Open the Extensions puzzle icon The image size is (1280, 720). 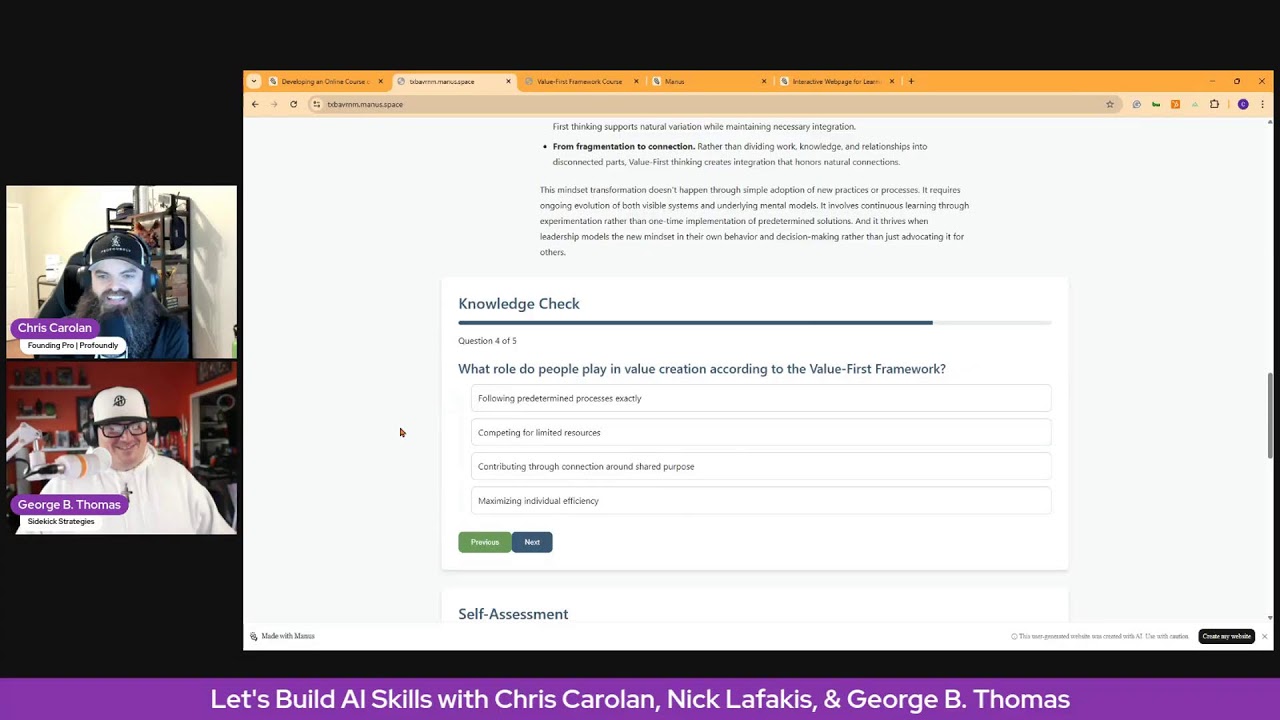point(1214,104)
